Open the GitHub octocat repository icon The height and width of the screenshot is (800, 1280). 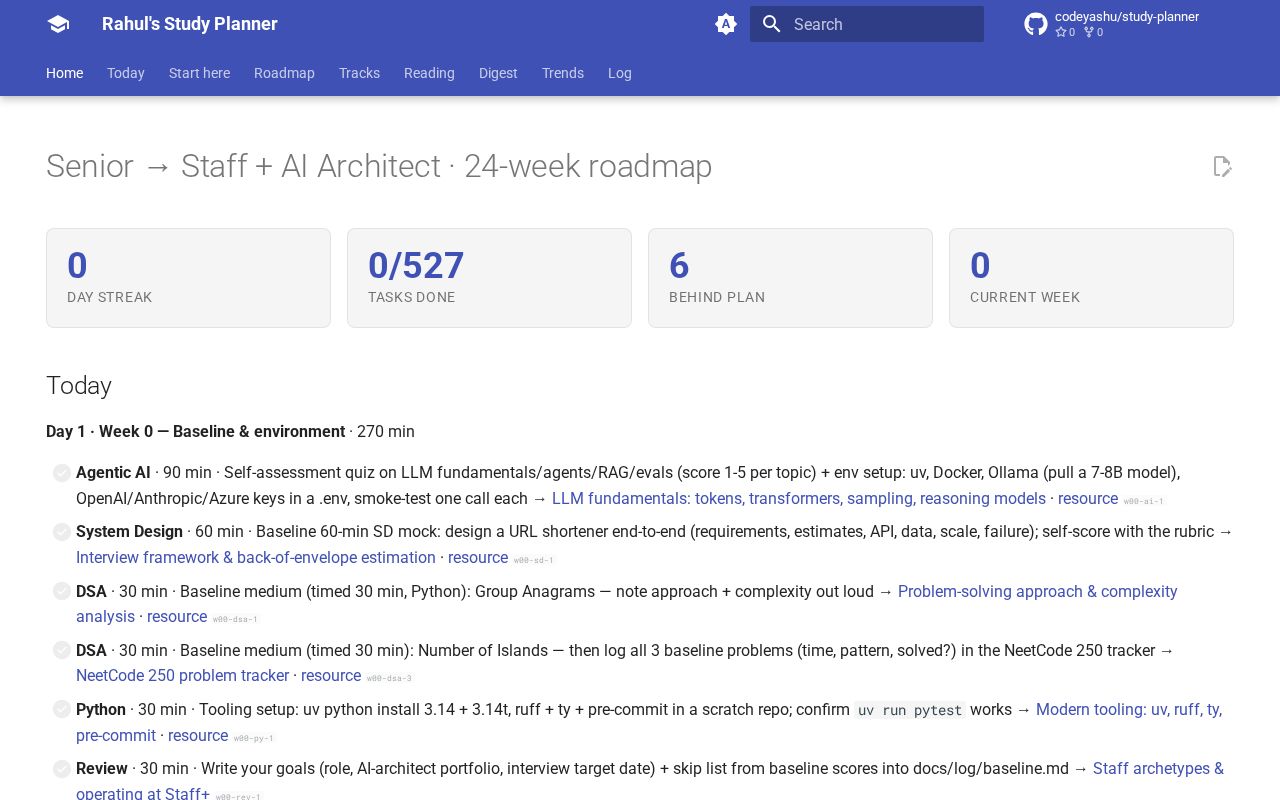[1036, 24]
